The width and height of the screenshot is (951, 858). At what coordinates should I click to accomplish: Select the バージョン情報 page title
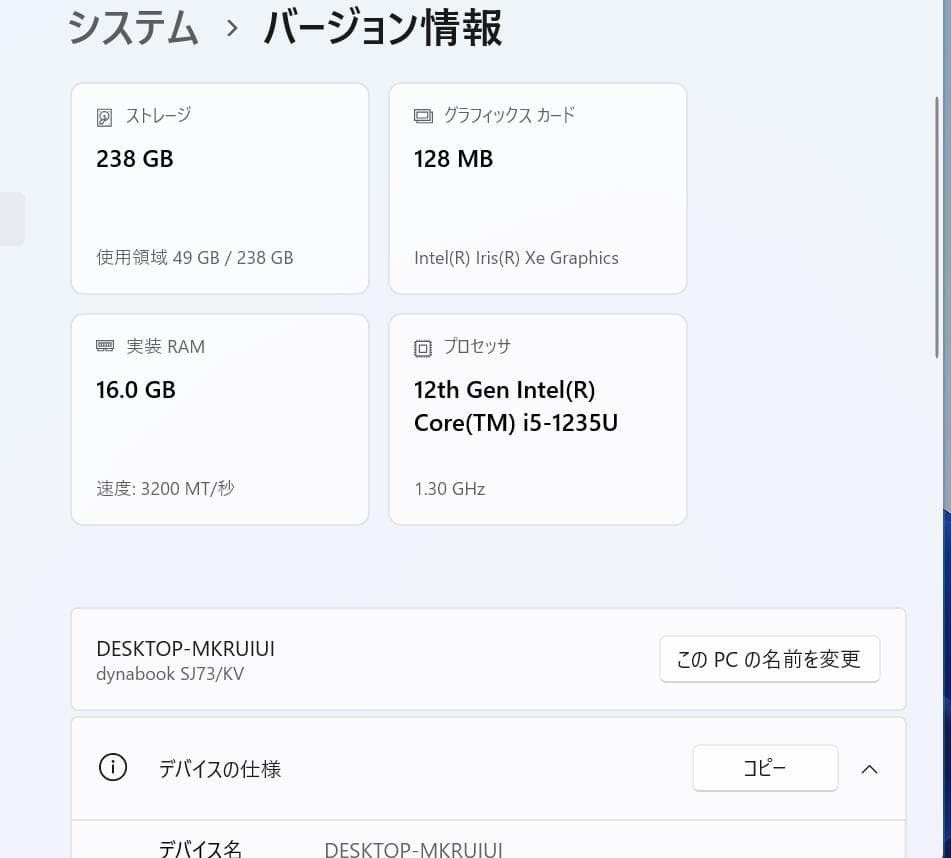click(381, 28)
